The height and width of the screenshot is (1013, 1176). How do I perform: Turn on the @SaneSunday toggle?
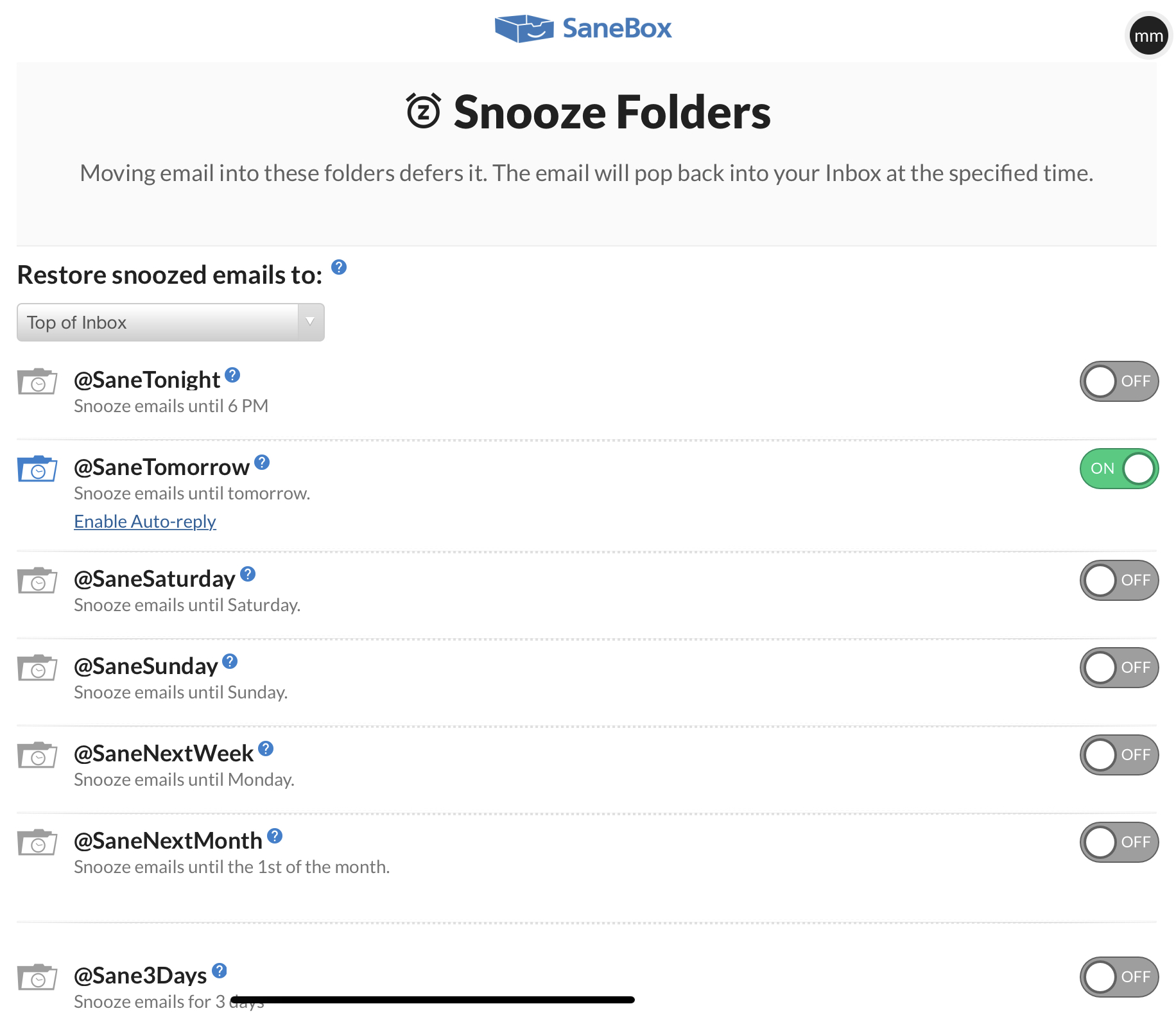click(x=1119, y=668)
